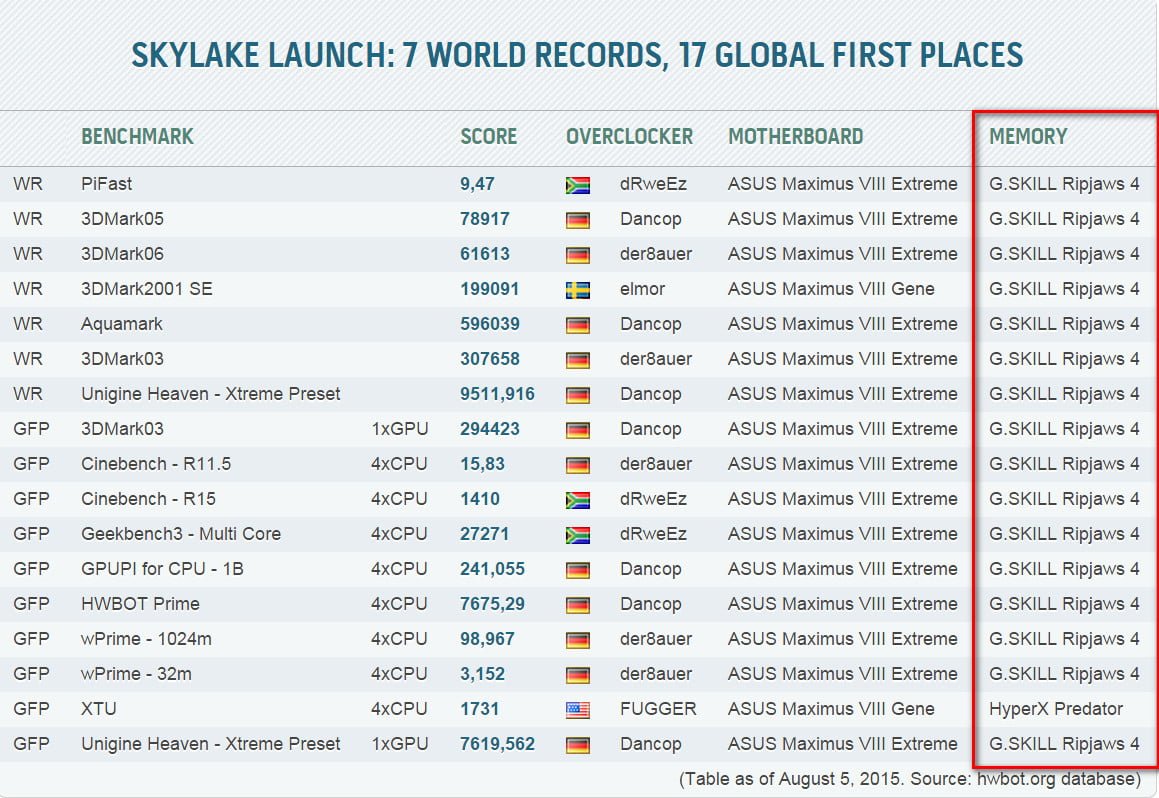Click the BENCHMARK column header
Screen dimensions: 1159x798
tap(137, 137)
